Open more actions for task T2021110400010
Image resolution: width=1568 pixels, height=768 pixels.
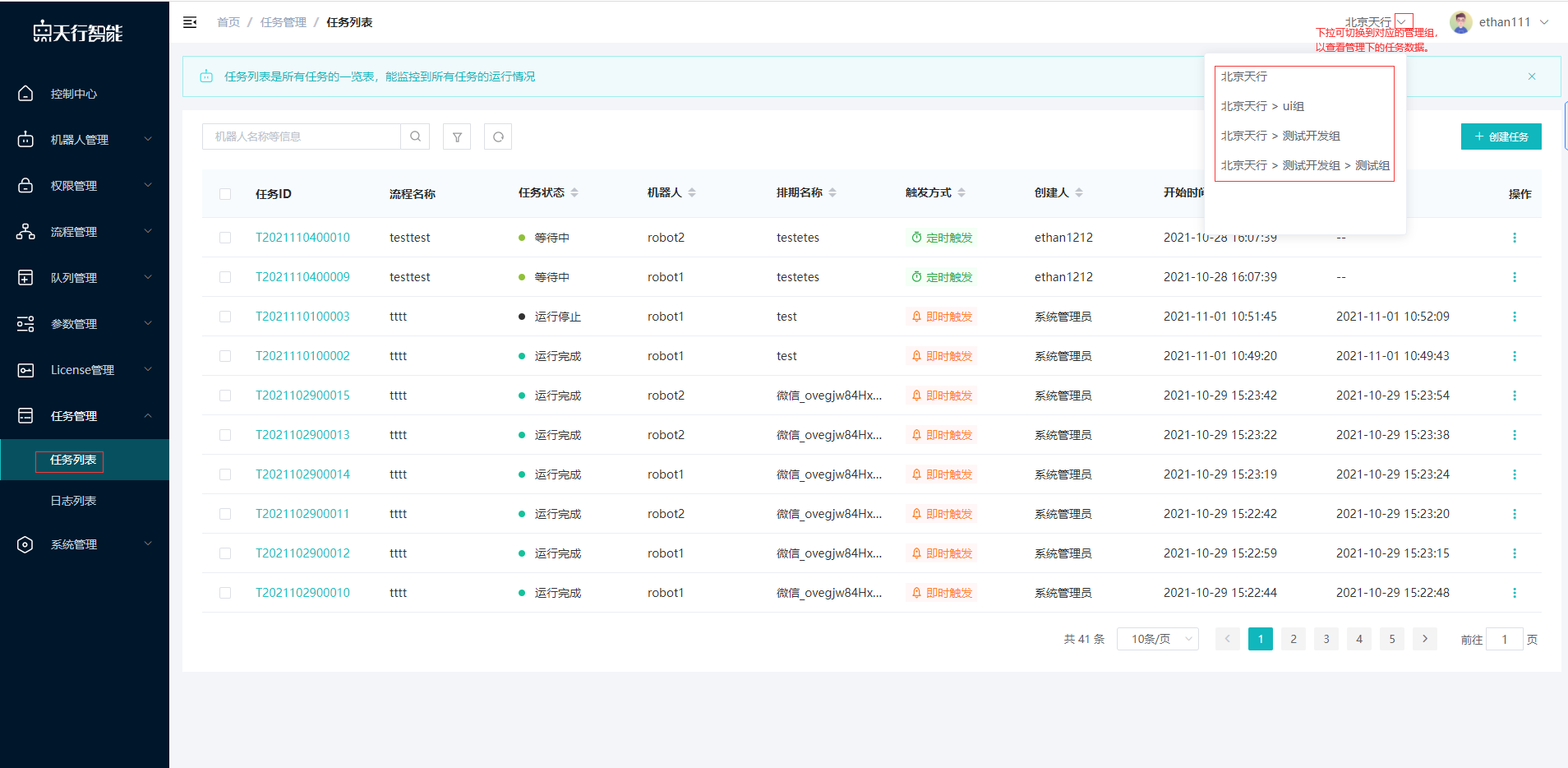coord(1515,238)
